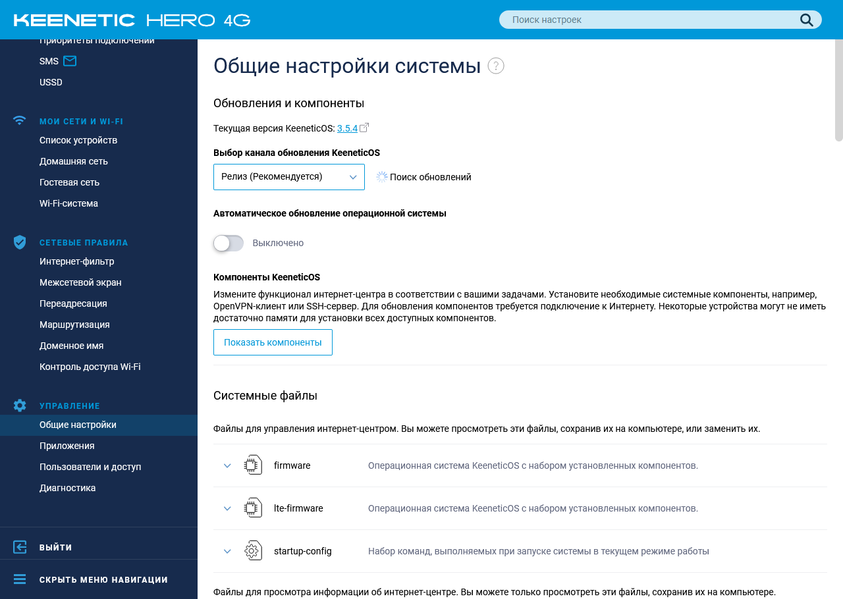Expand the firmware file row
The image size is (843, 599).
coord(227,466)
